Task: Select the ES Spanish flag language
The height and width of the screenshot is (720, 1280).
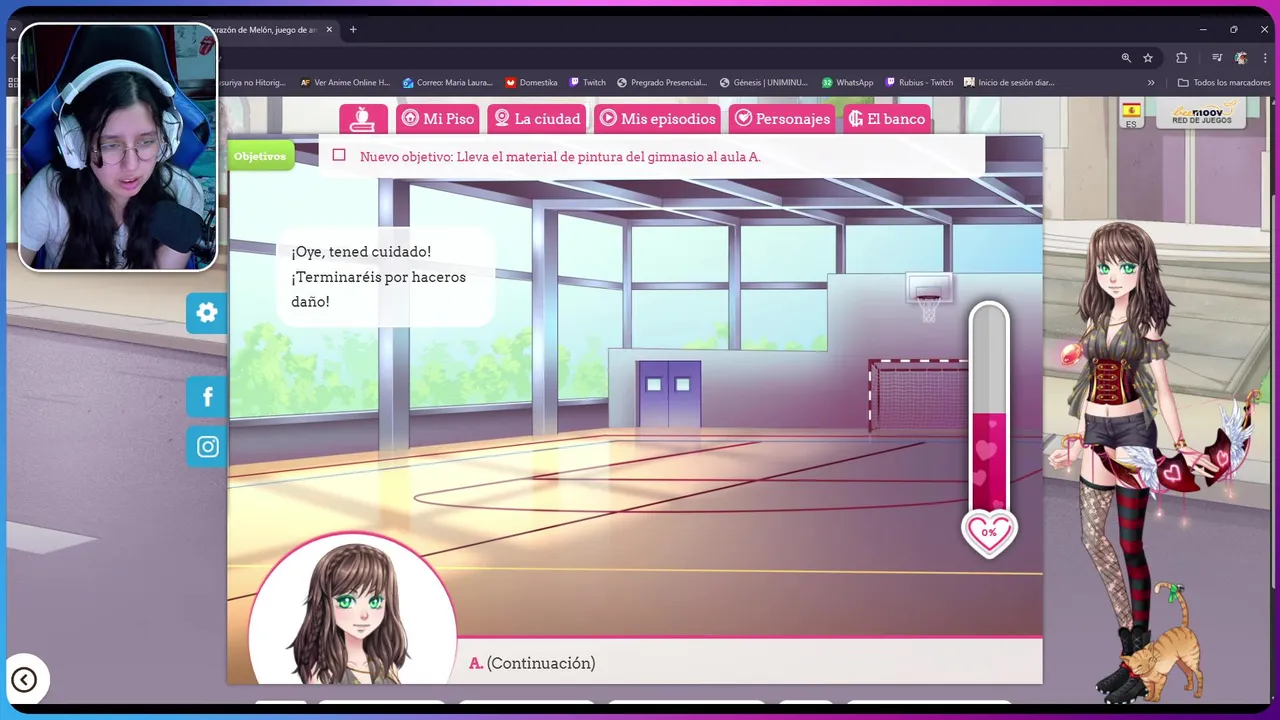Action: coord(1131,115)
